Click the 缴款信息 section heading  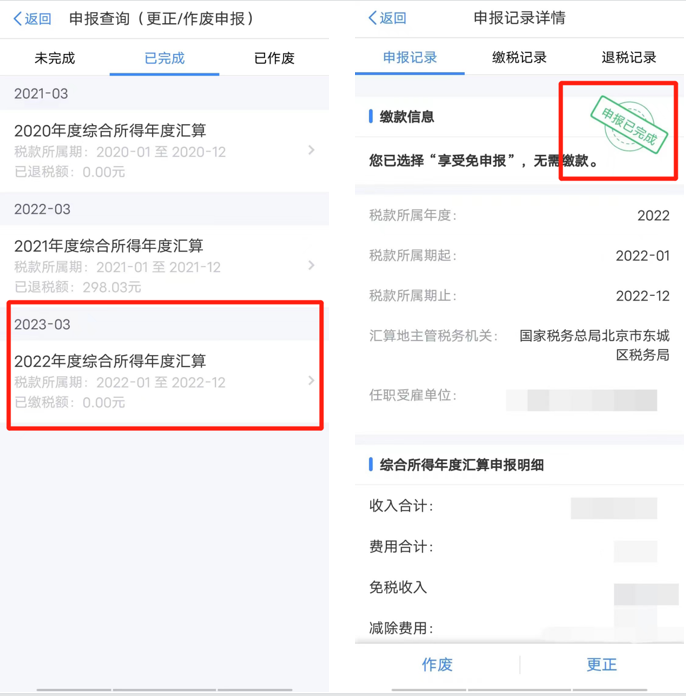point(407,117)
